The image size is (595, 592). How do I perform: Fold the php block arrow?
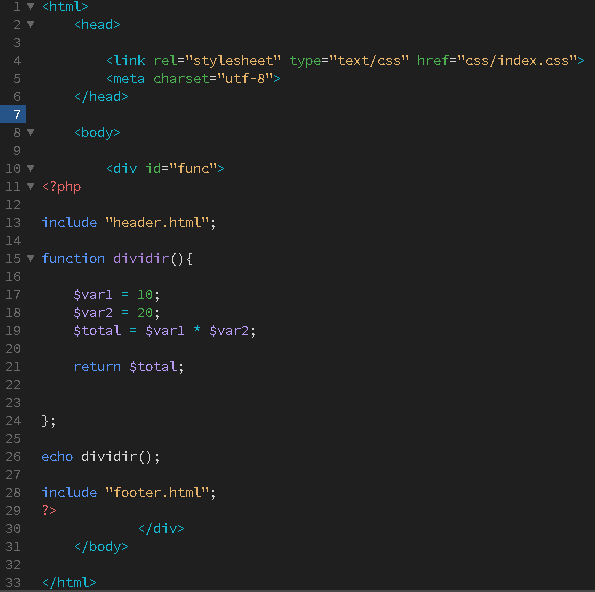(31, 186)
